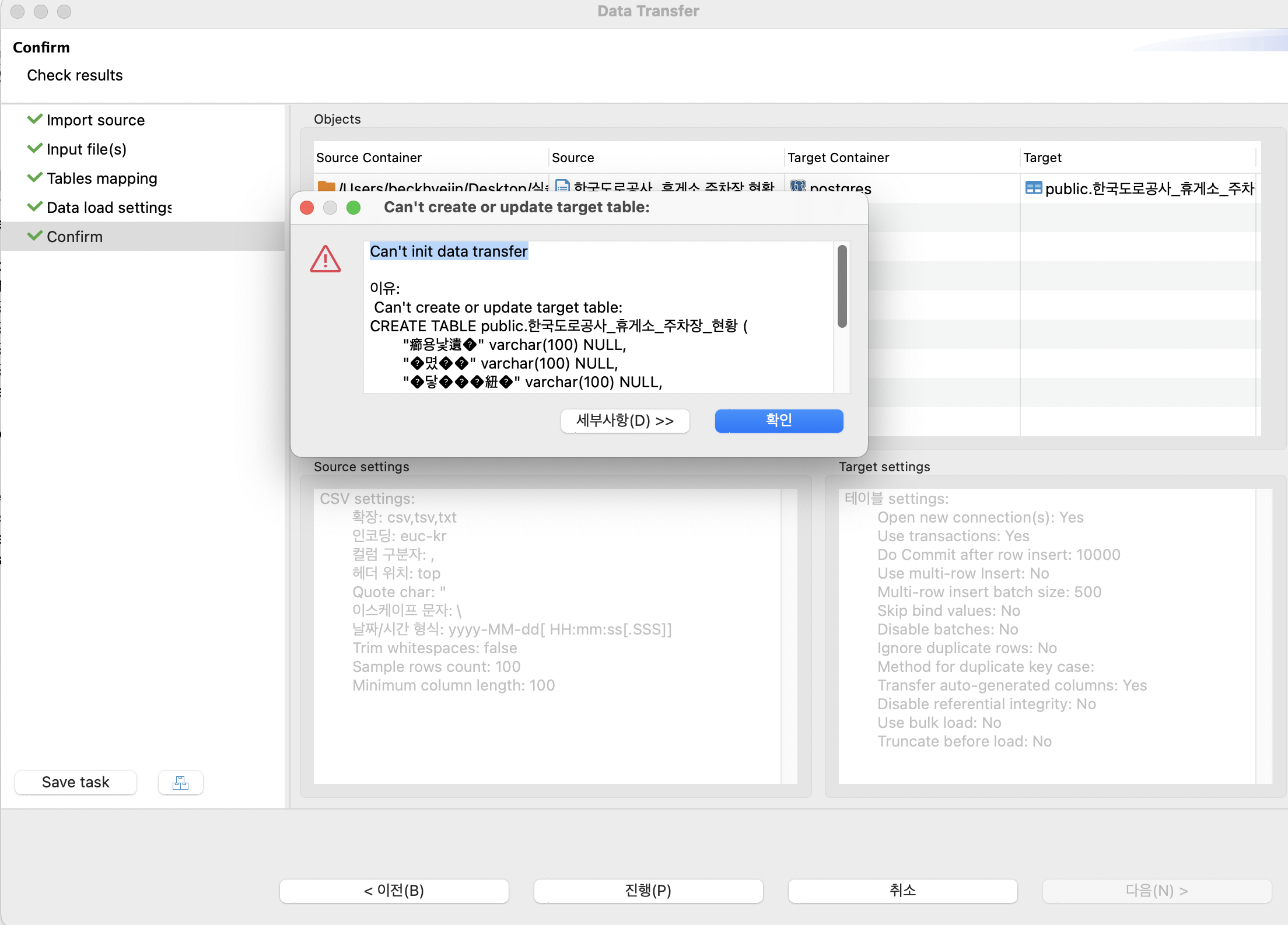Click the Source column header

666,157
